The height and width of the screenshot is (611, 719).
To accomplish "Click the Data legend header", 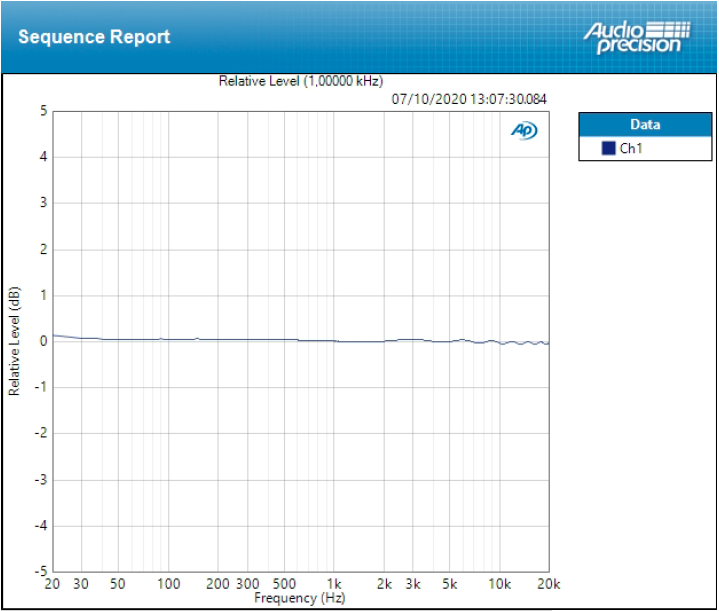I will pyautogui.click(x=645, y=125).
